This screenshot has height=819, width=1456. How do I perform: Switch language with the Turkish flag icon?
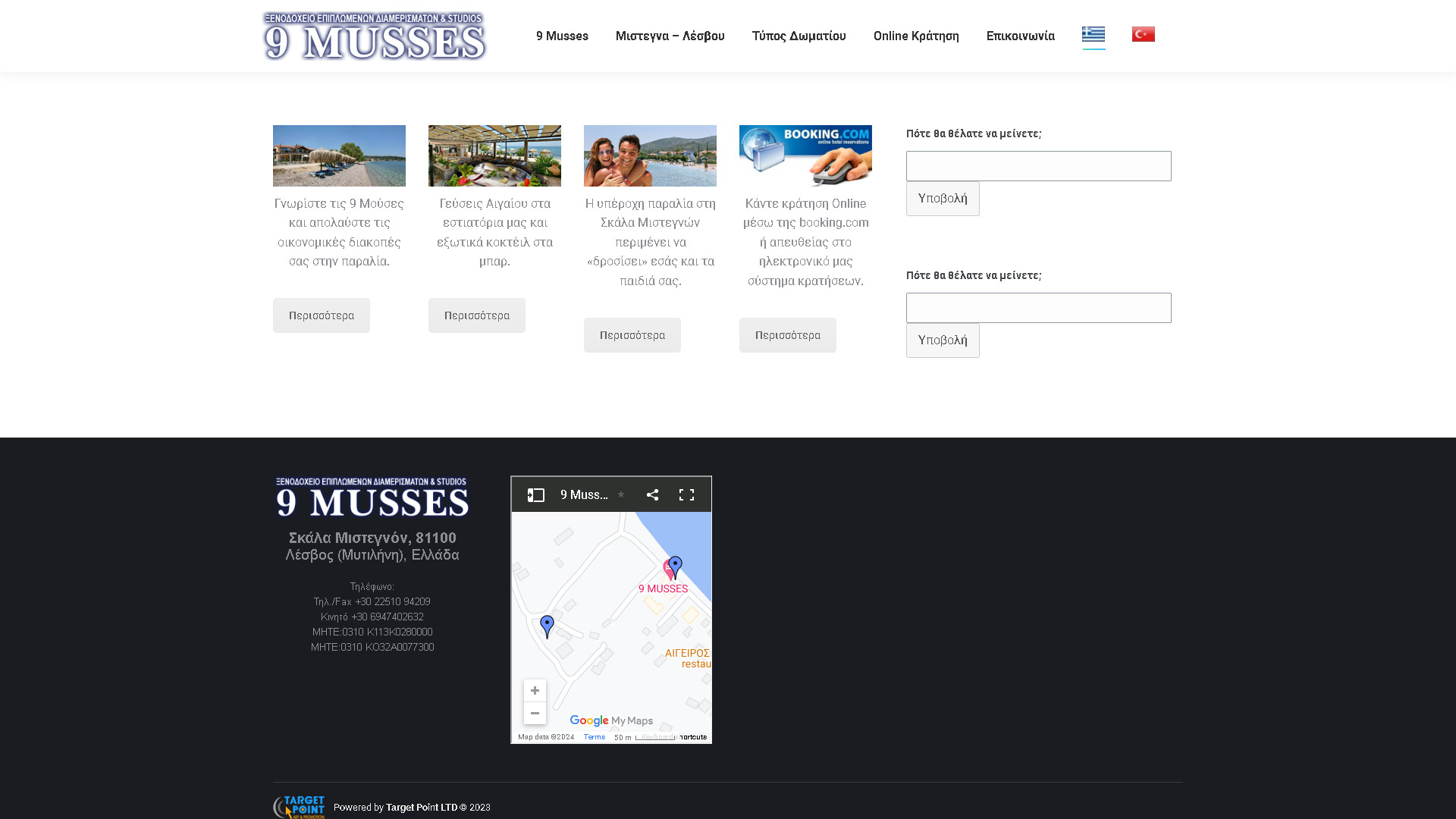coord(1143,34)
